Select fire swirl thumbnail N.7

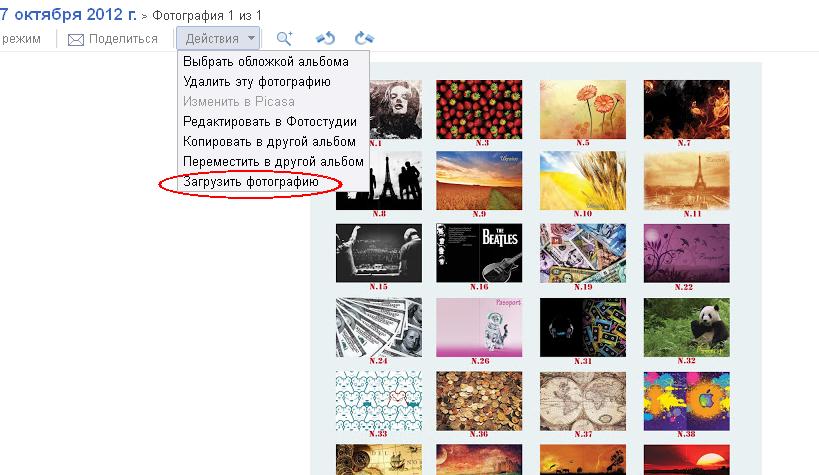point(686,109)
